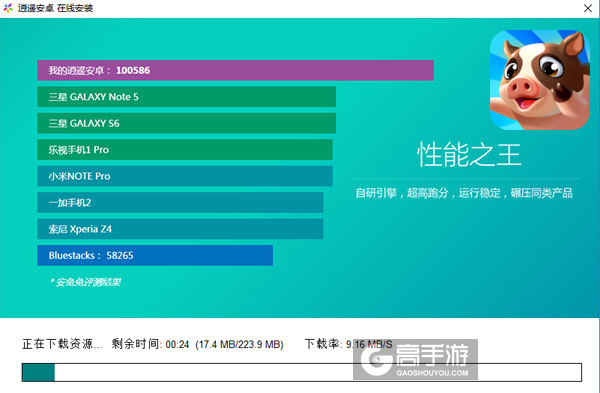Click the 安兔兔评测结果 footnote
Viewport: 600px width, 393px height.
pos(86,282)
